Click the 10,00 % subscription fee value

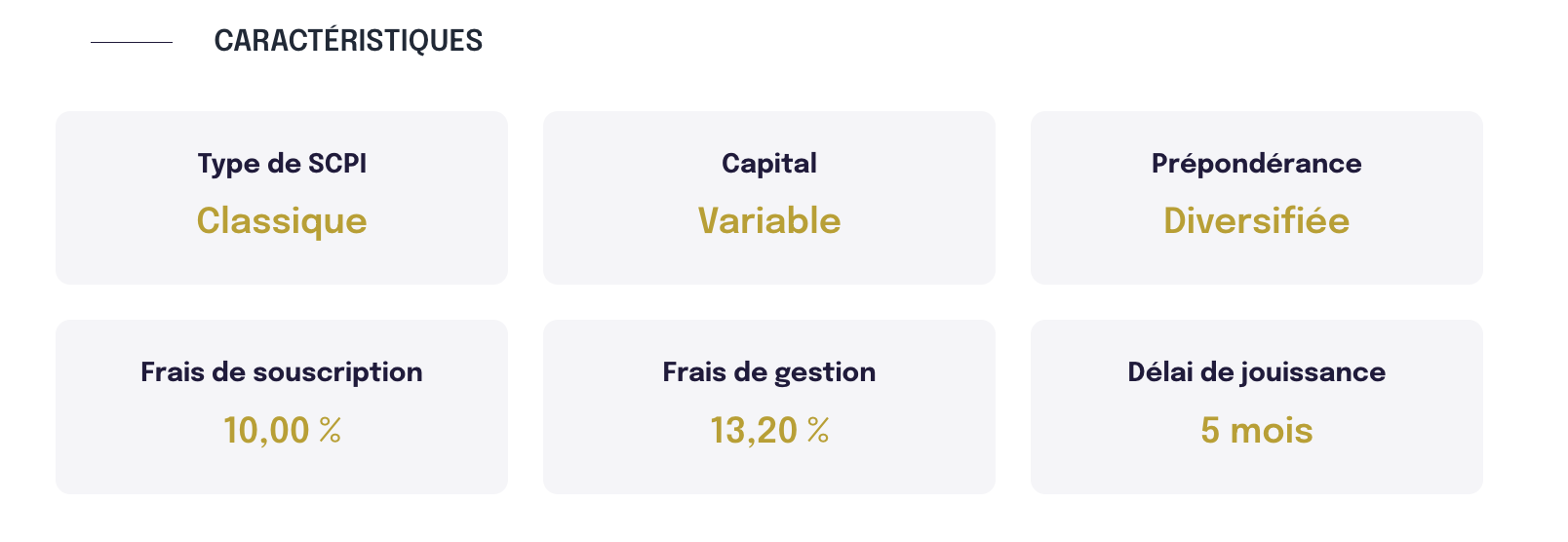282,430
